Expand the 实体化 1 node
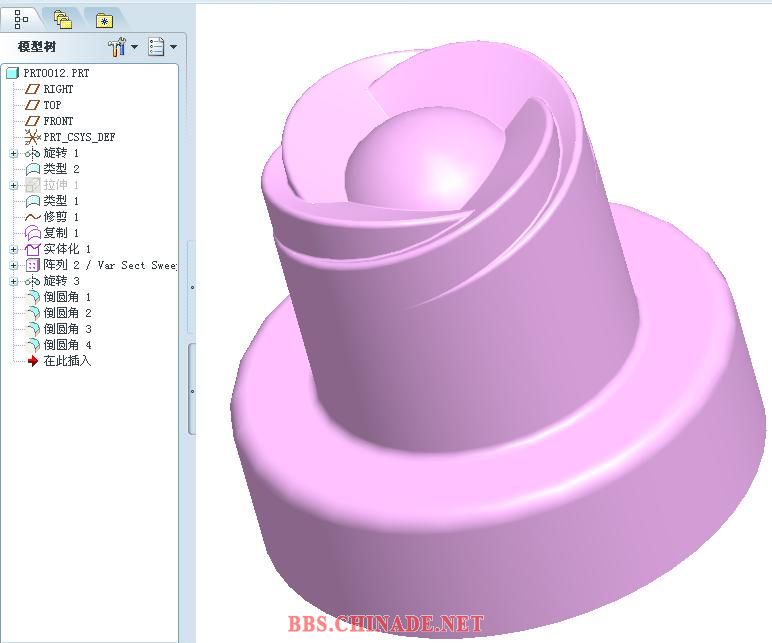772x643 pixels. click(14, 250)
